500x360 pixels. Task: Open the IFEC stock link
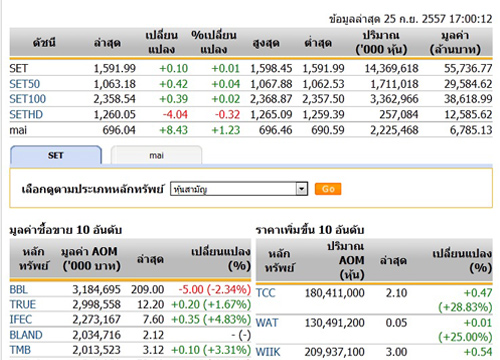click(x=21, y=319)
